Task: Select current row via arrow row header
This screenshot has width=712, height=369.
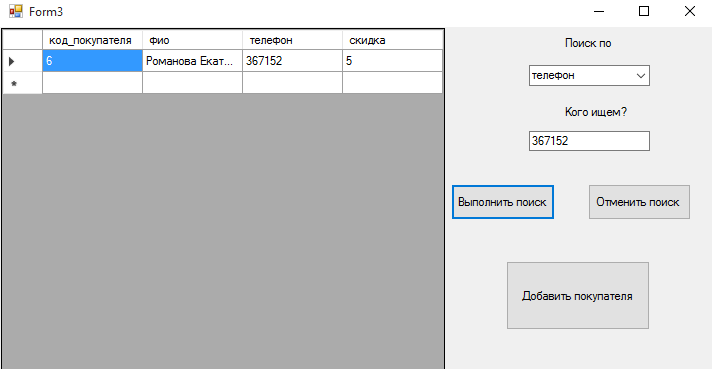Action: tap(23, 61)
